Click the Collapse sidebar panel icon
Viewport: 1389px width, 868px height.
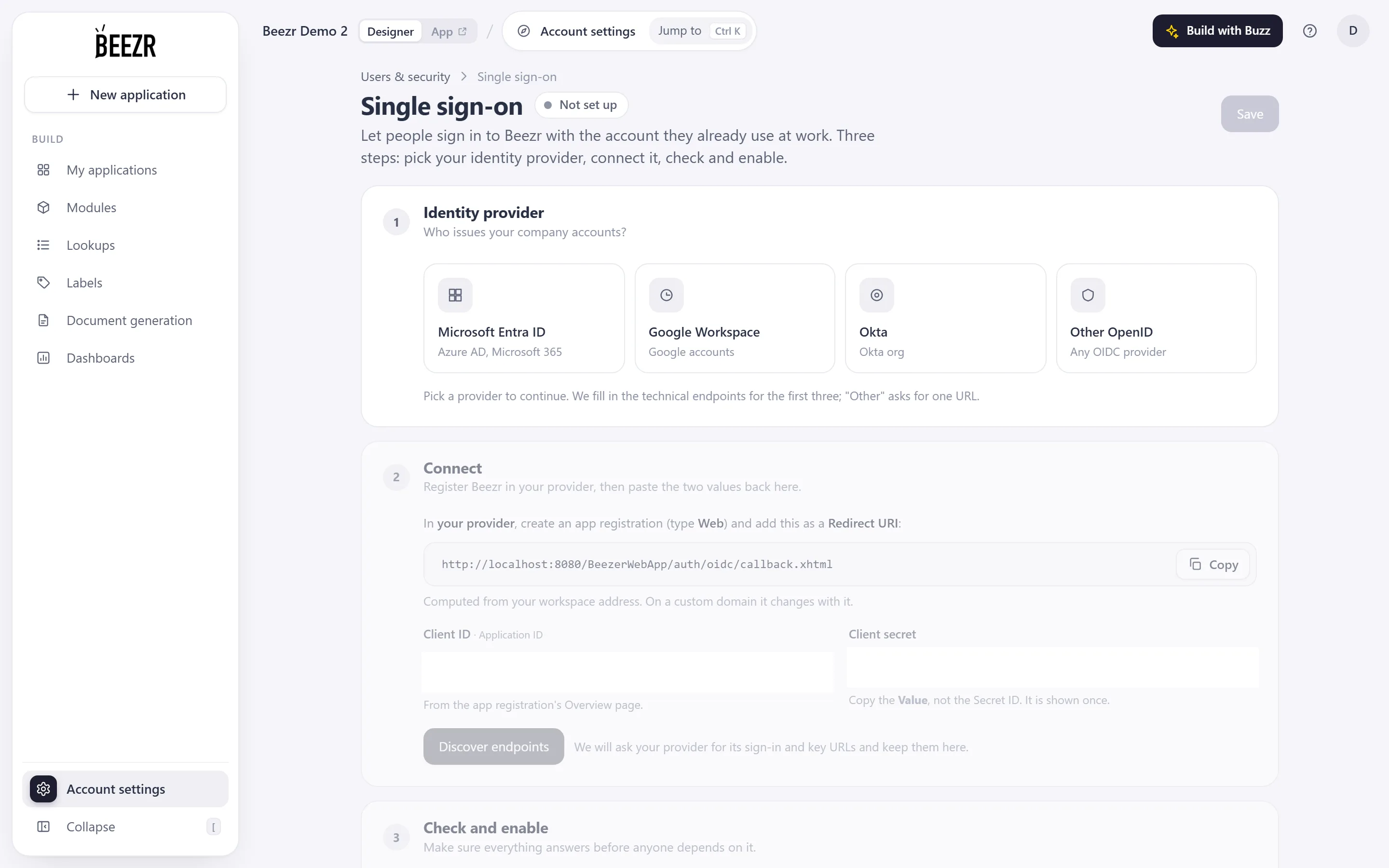pyautogui.click(x=43, y=827)
